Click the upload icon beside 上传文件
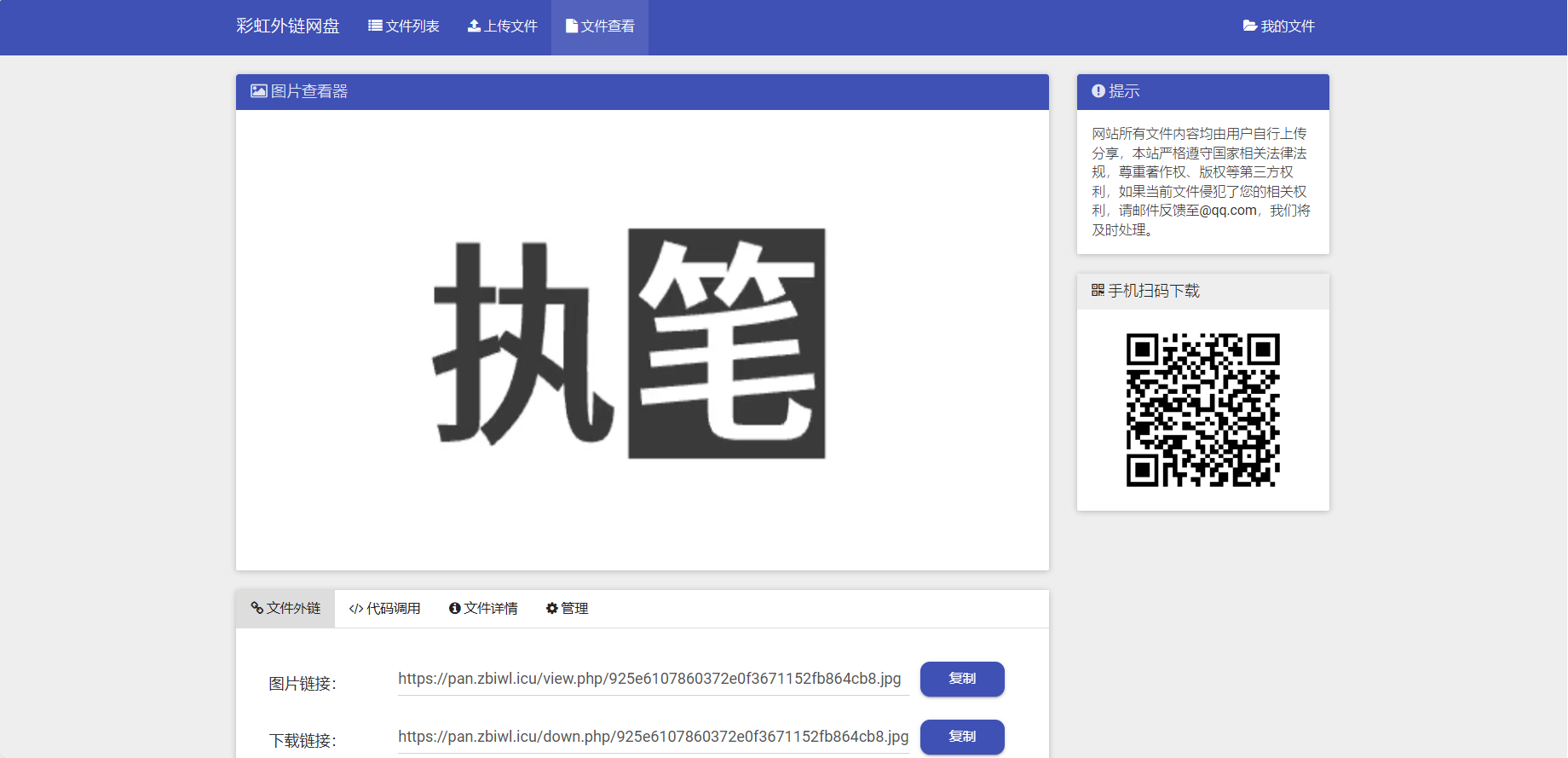1568x758 pixels. coord(475,26)
